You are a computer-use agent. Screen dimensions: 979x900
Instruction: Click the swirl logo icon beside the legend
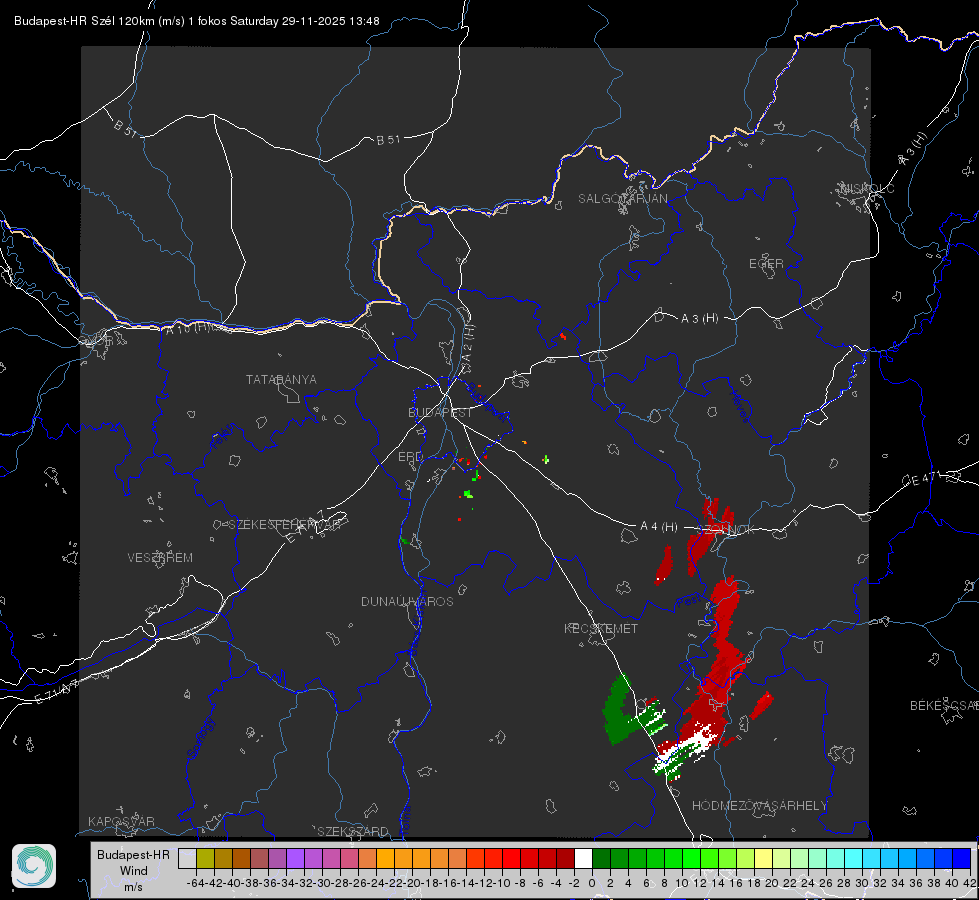coord(34,866)
